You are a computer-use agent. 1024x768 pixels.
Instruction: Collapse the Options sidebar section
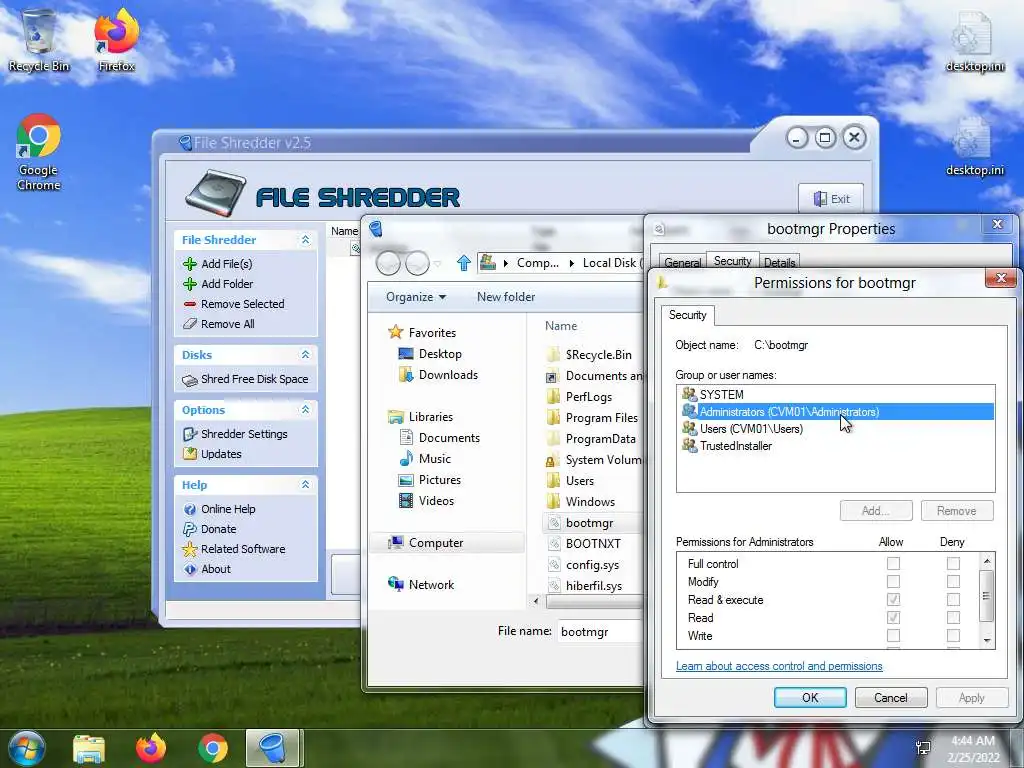(305, 409)
